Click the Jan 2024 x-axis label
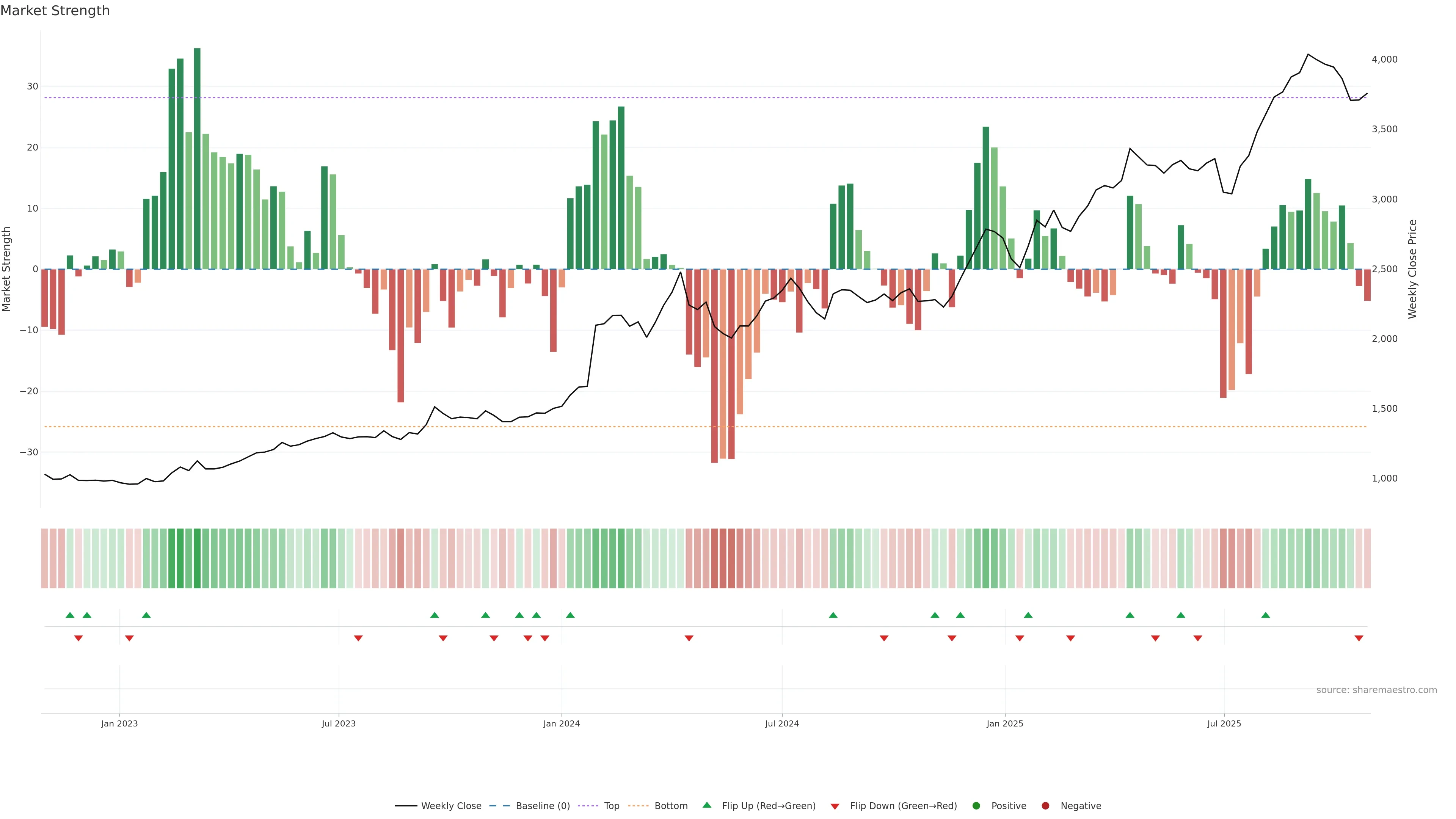 click(x=561, y=723)
